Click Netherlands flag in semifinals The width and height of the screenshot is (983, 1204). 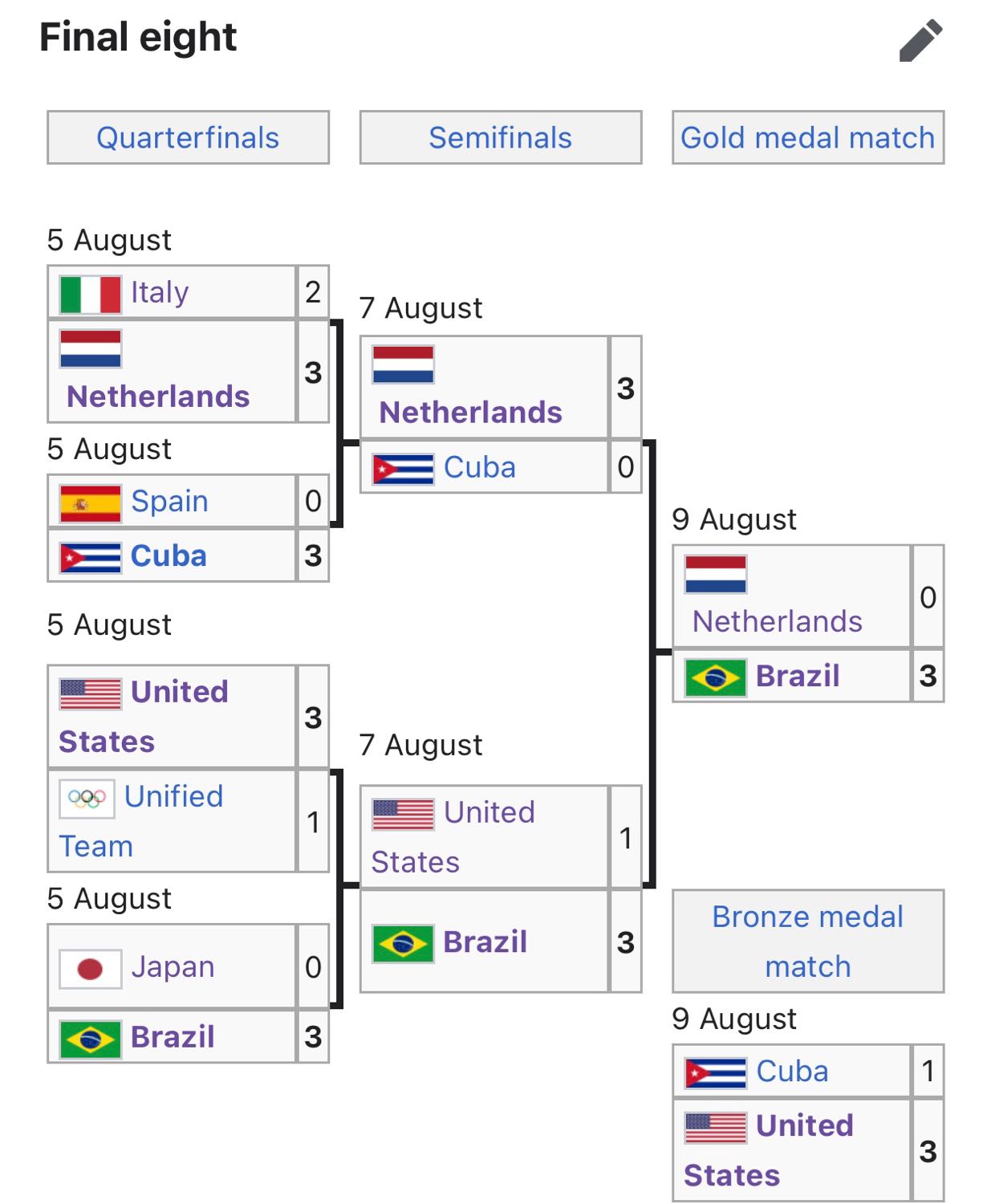tap(403, 364)
